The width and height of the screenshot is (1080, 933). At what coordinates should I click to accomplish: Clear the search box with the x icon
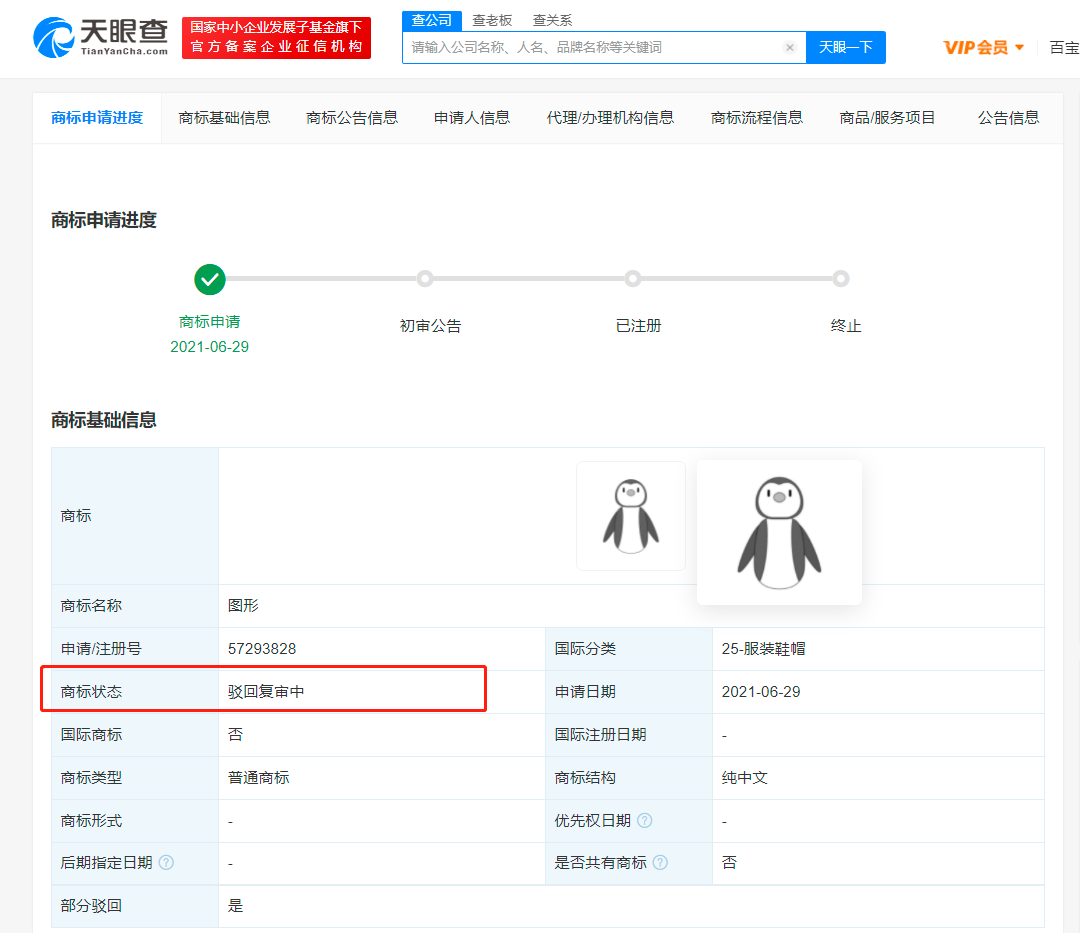[790, 48]
